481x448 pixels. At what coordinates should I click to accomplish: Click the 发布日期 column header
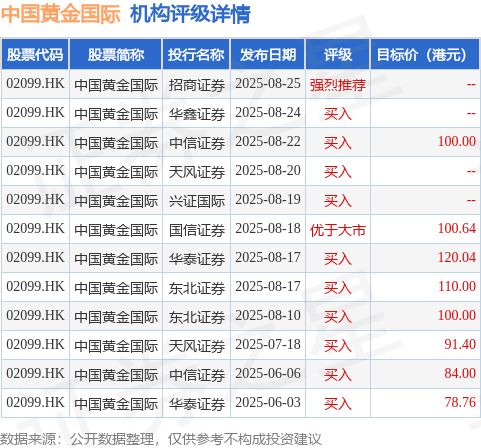[x=268, y=54]
